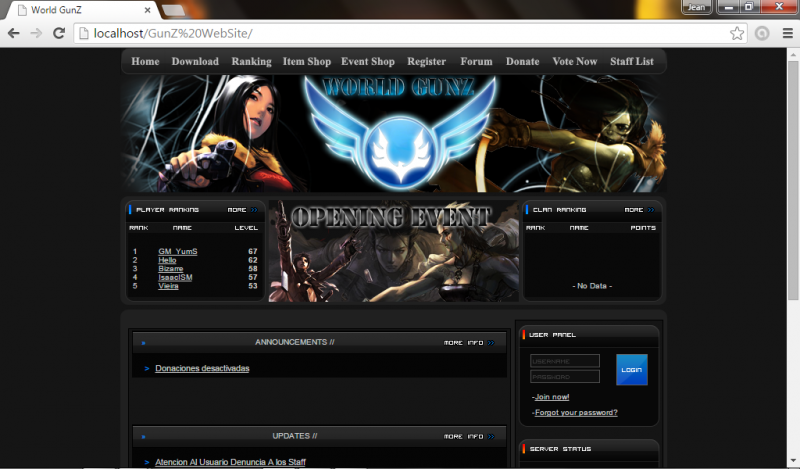This screenshot has height=469, width=800.
Task: Reload the page with the refresh icon
Action: 59,33
